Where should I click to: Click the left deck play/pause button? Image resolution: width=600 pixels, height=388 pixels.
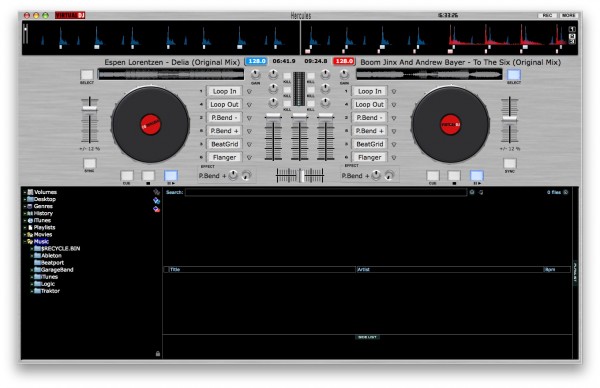[171, 176]
